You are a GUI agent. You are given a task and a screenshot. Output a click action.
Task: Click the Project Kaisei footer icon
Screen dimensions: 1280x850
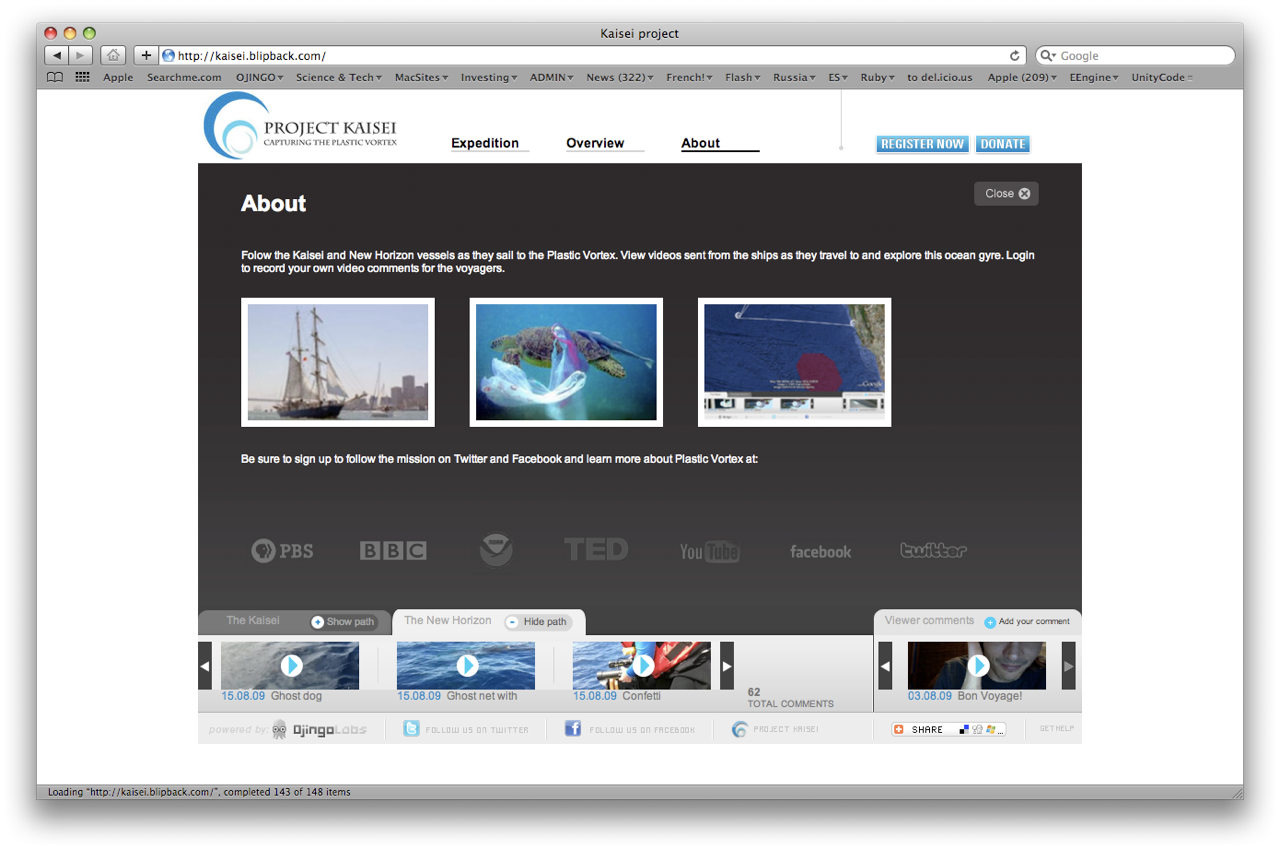(739, 729)
